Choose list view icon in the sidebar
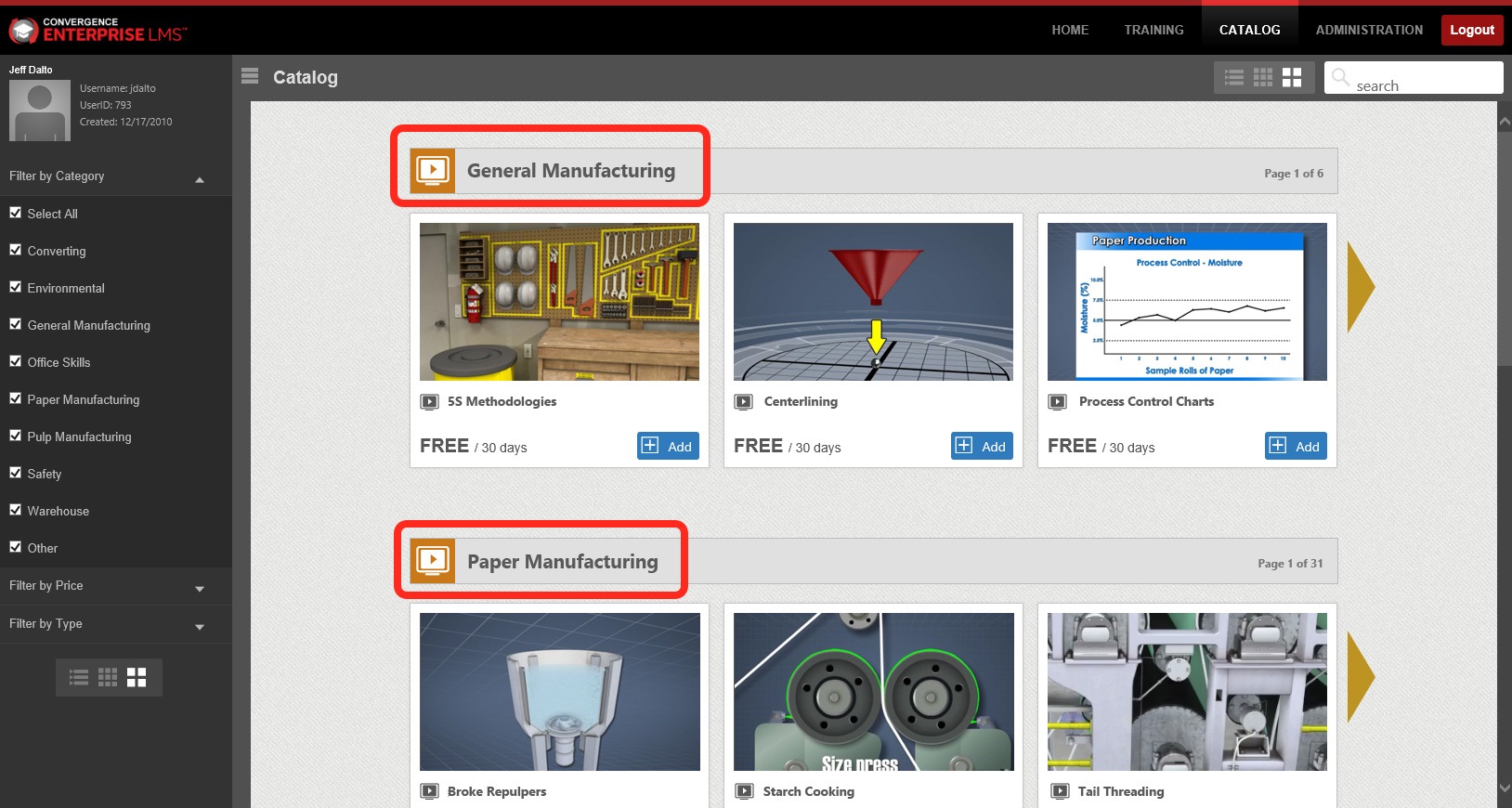The image size is (1512, 808). pyautogui.click(x=79, y=678)
